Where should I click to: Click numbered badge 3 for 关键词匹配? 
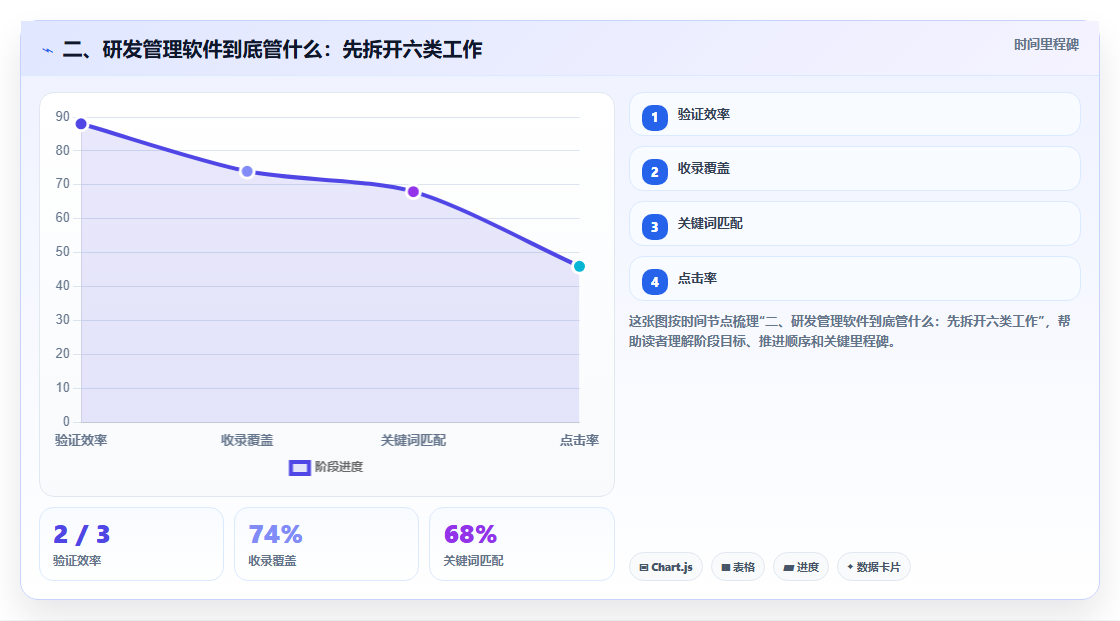(x=654, y=227)
